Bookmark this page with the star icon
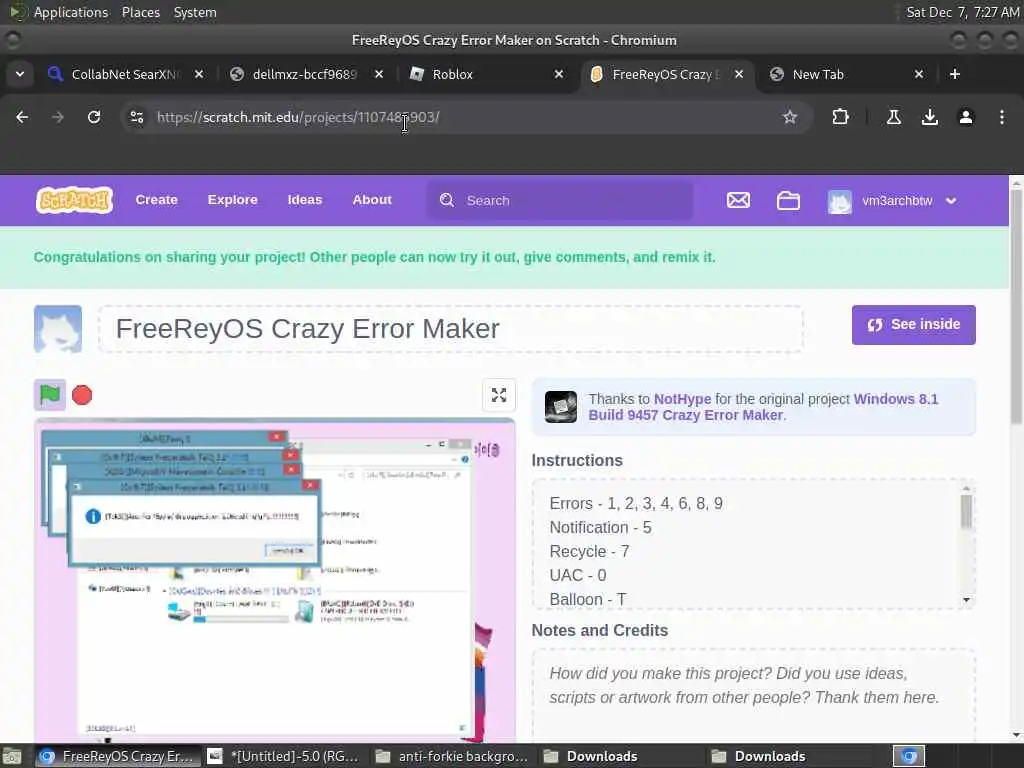Viewport: 1024px width, 768px height. pos(790,117)
